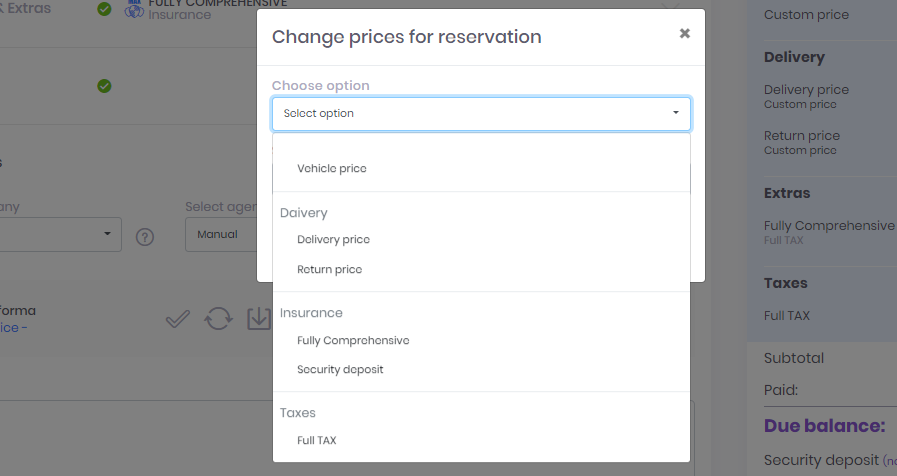Click green check beside Fully Comprehensive
This screenshot has width=897, height=476.
tap(104, 9)
